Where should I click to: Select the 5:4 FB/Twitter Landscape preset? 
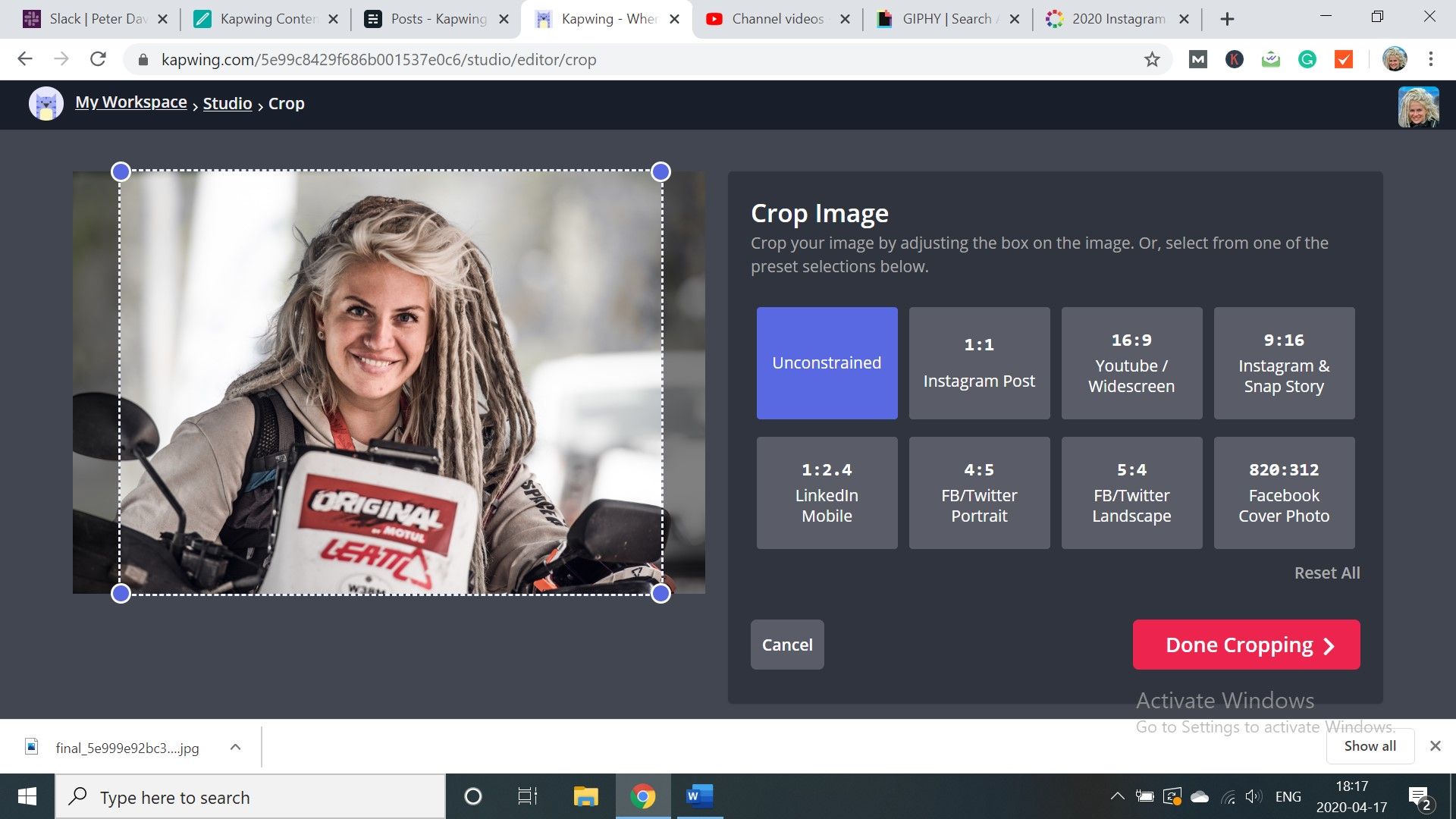[x=1131, y=492]
